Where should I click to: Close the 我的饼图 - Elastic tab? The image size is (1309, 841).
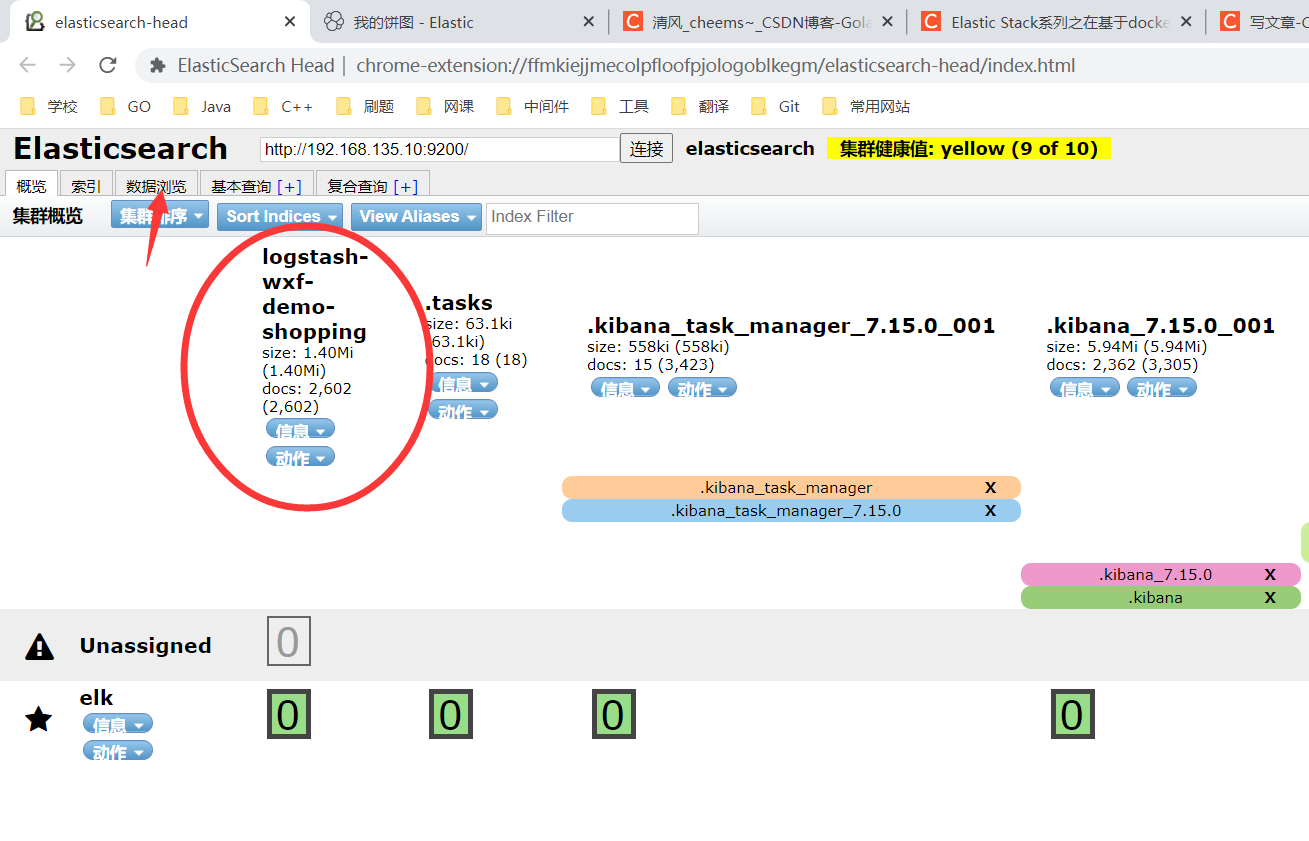587,21
